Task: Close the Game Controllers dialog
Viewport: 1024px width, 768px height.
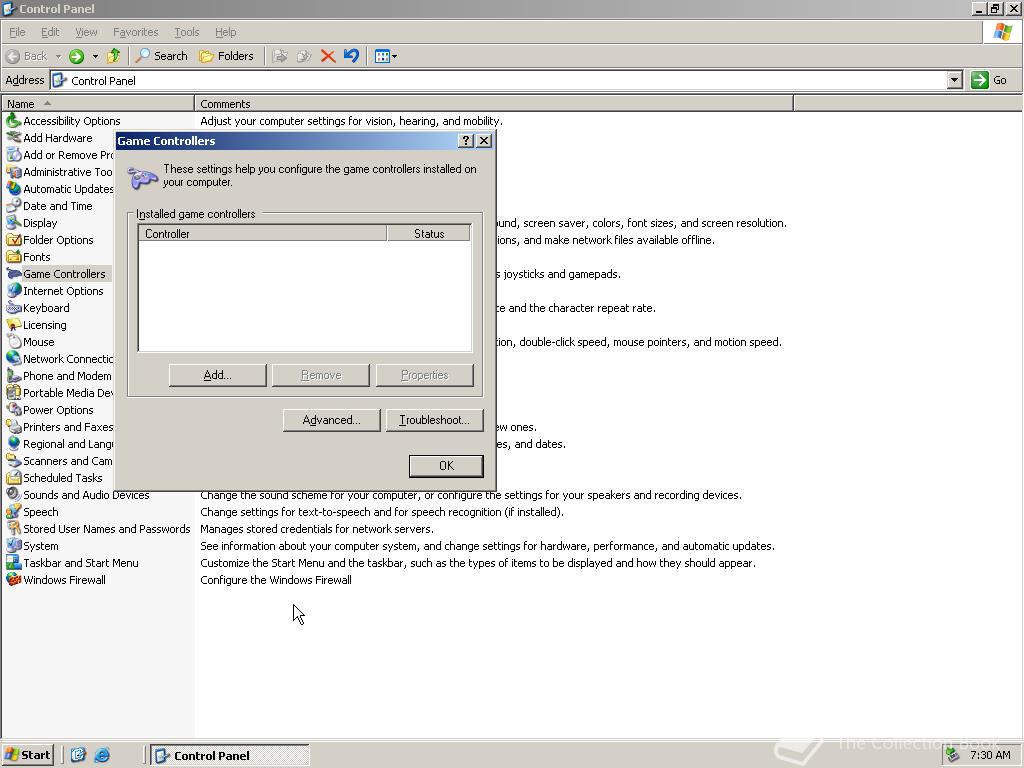Action: point(484,140)
